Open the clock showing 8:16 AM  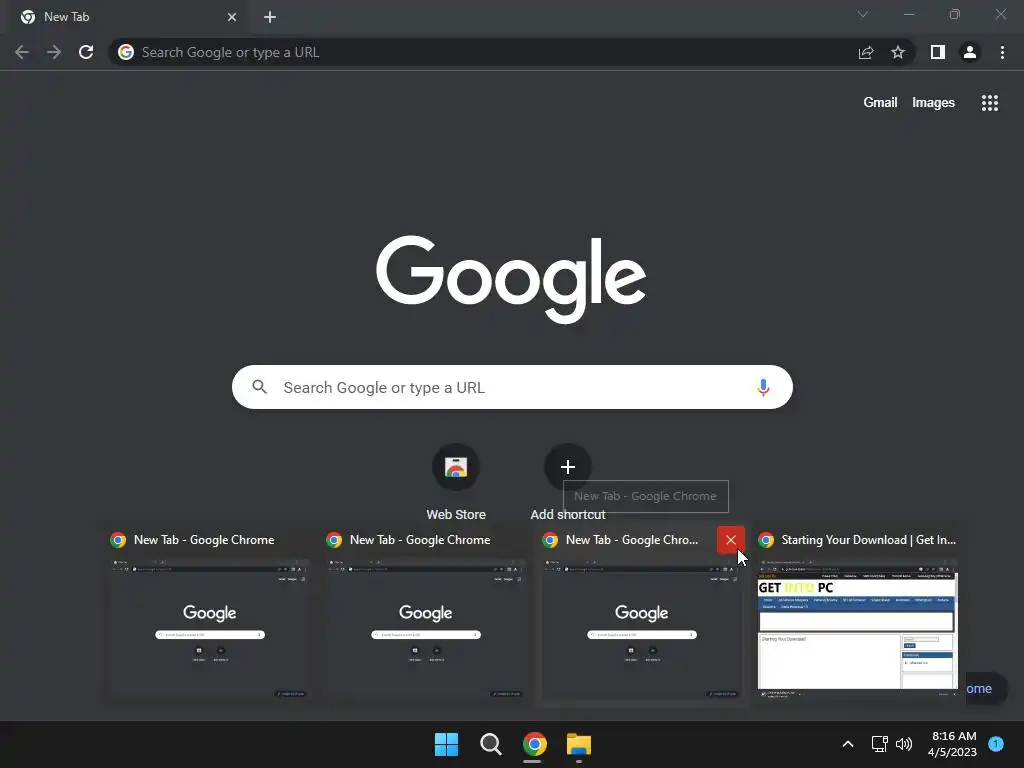click(x=952, y=744)
